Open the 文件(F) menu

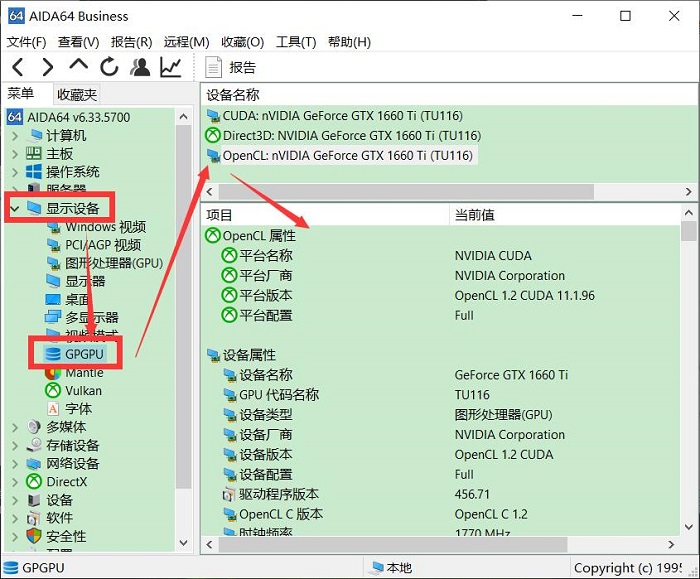point(26,42)
